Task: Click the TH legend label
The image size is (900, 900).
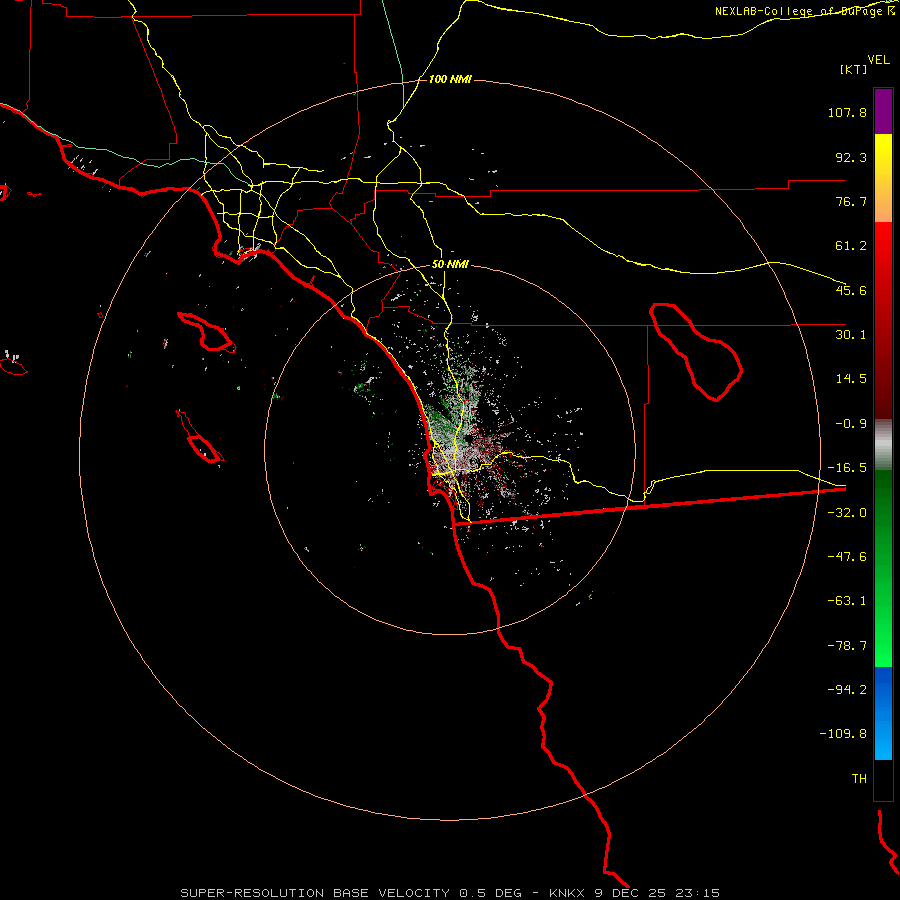Action: coord(859,779)
